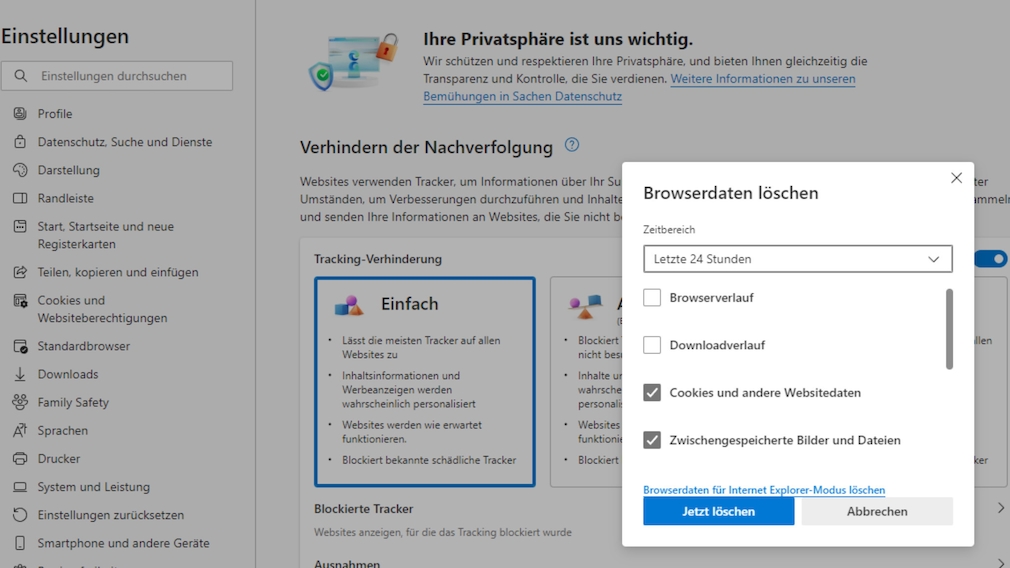This screenshot has width=1010, height=568.
Task: Click the Profile icon in sidebar
Action: point(20,114)
